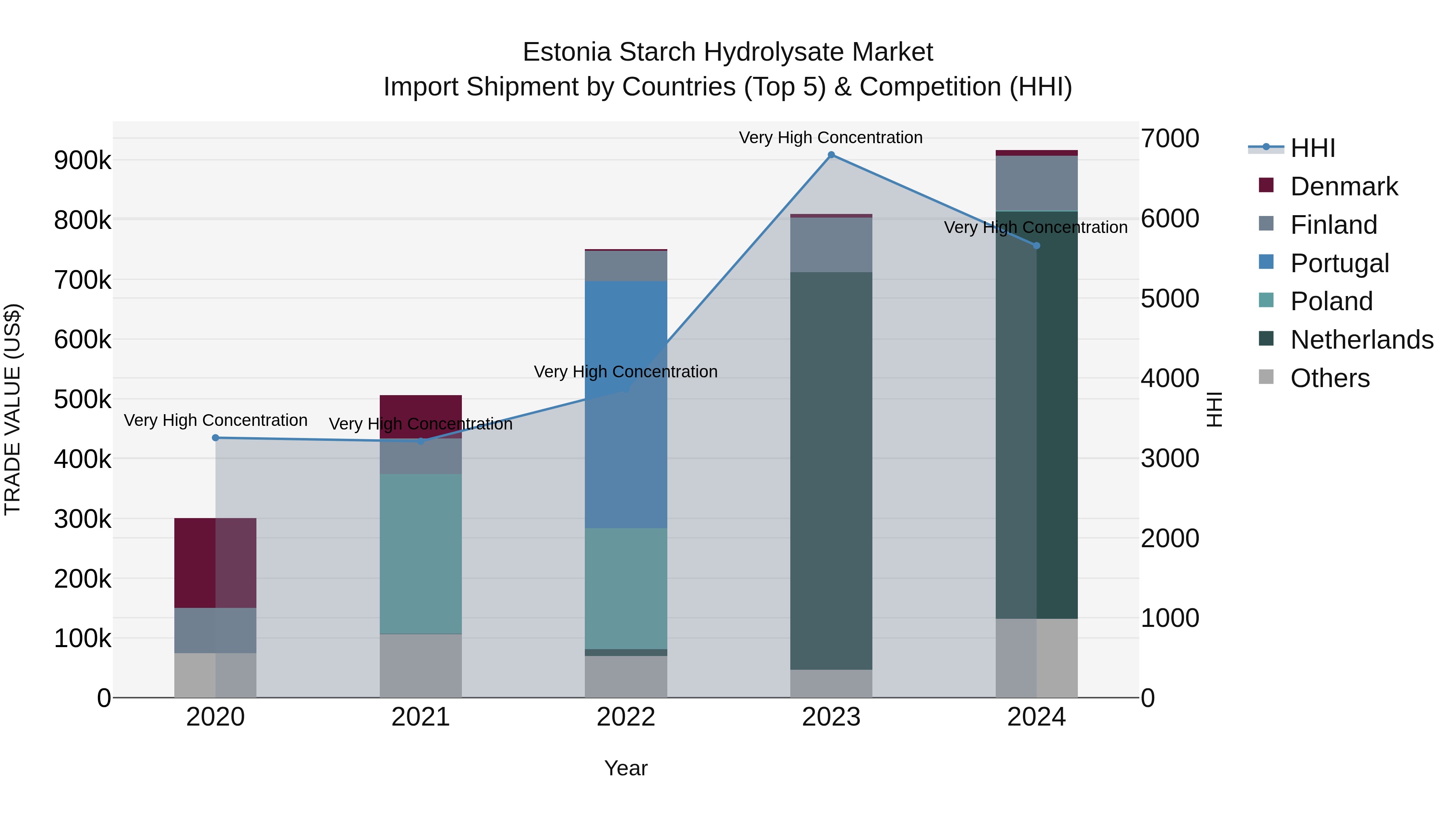Select the HHI data point for 2024
This screenshot has height=819, width=1456.
pos(1037,246)
